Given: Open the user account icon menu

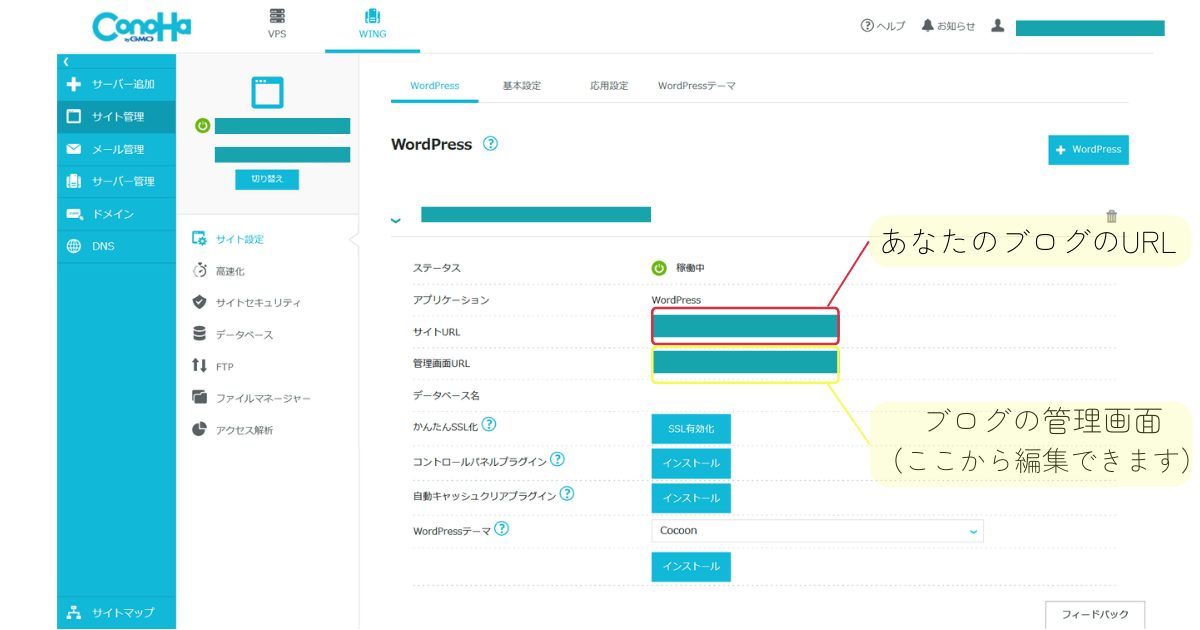Looking at the screenshot, I should click(997, 26).
